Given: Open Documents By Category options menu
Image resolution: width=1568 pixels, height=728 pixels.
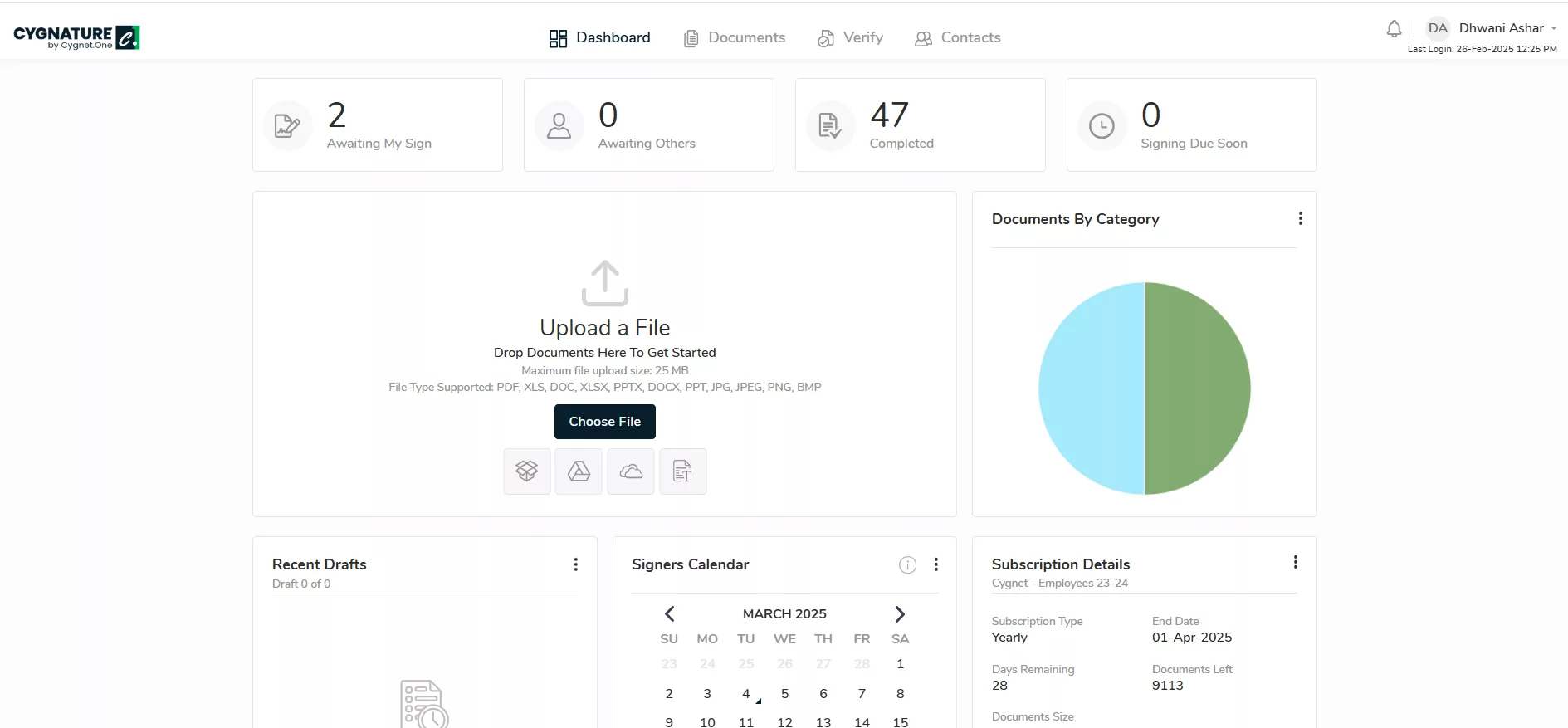Looking at the screenshot, I should coord(1300,218).
